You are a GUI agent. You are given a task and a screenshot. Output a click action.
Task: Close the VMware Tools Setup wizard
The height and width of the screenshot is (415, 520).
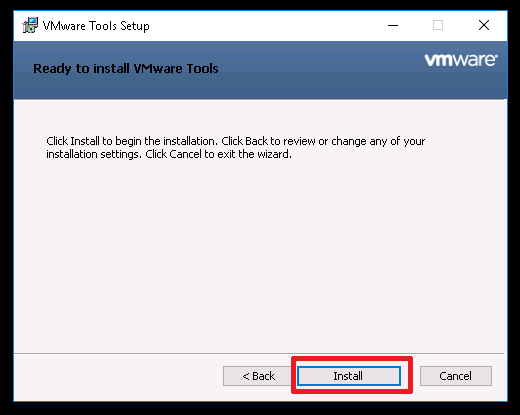pos(484,25)
